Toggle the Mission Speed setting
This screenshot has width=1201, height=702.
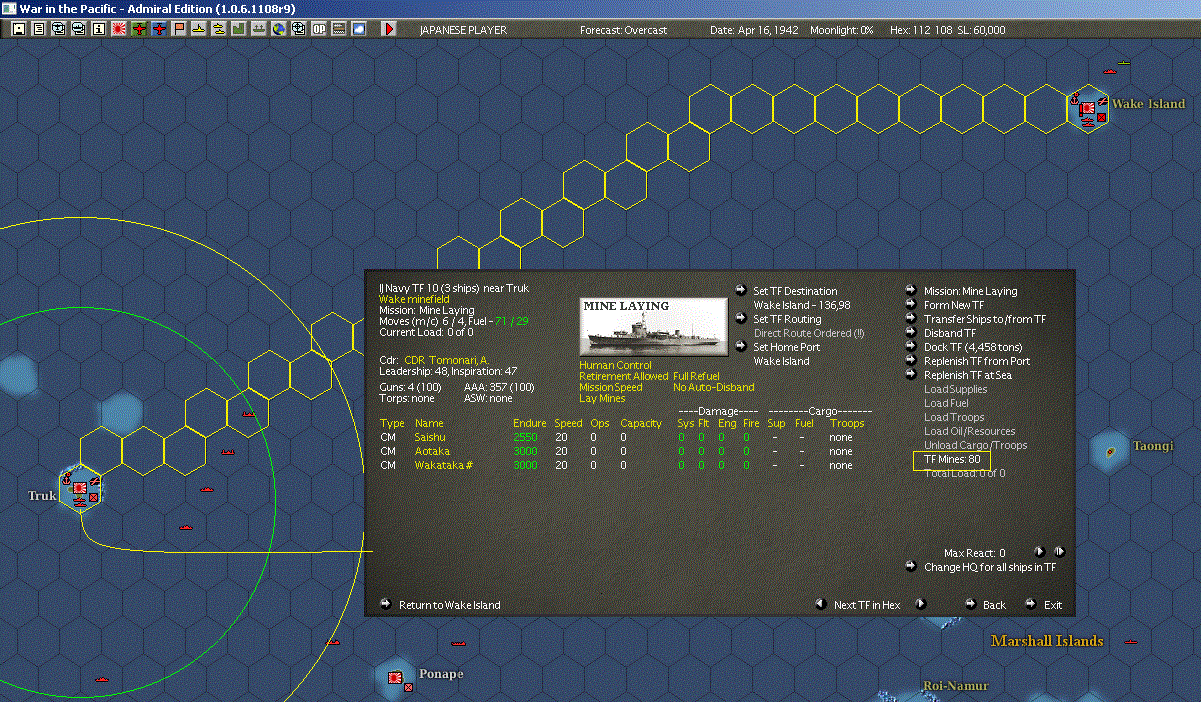click(x=611, y=388)
